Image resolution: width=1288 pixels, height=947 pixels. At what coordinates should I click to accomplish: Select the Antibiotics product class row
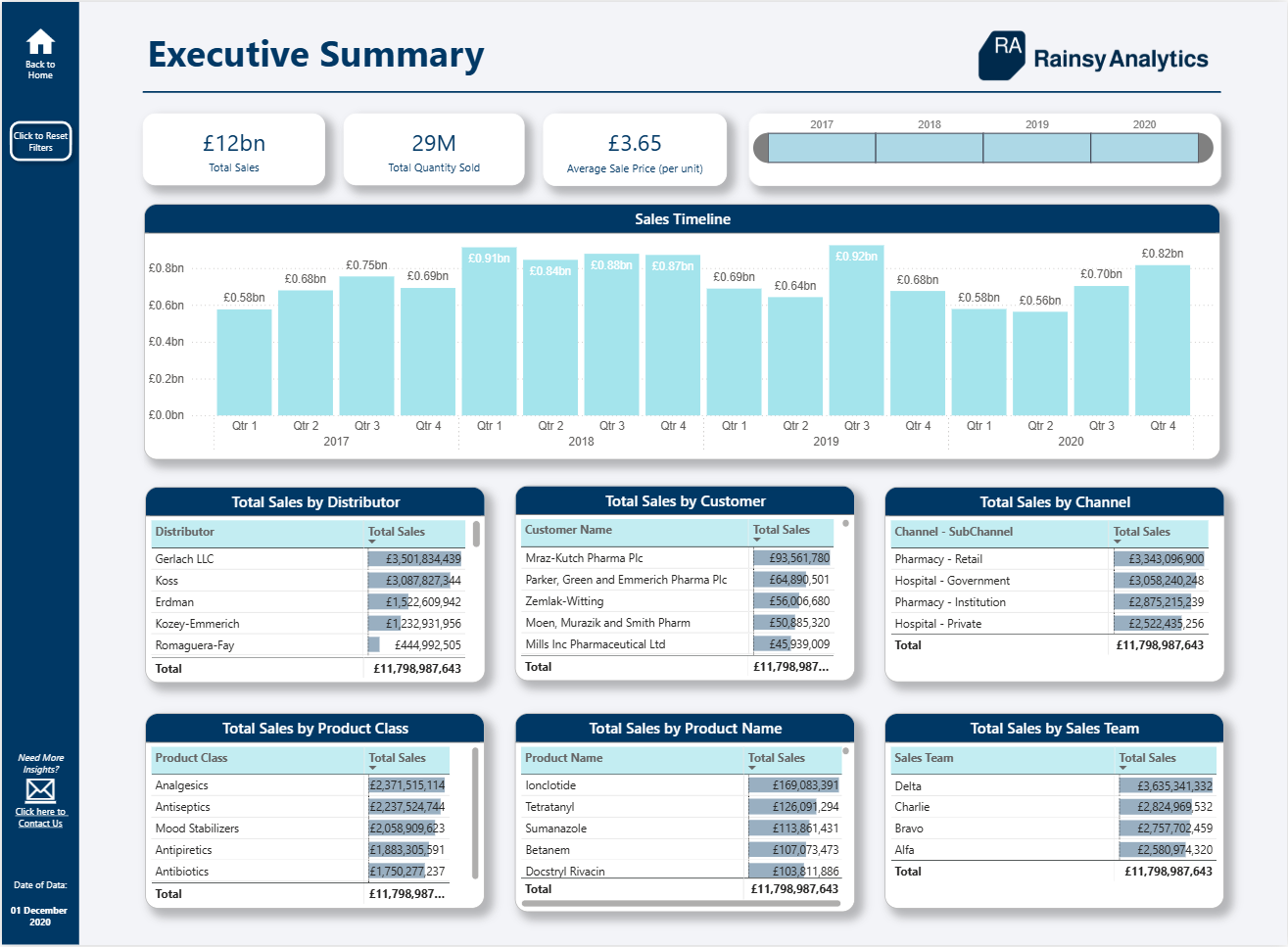tap(301, 872)
